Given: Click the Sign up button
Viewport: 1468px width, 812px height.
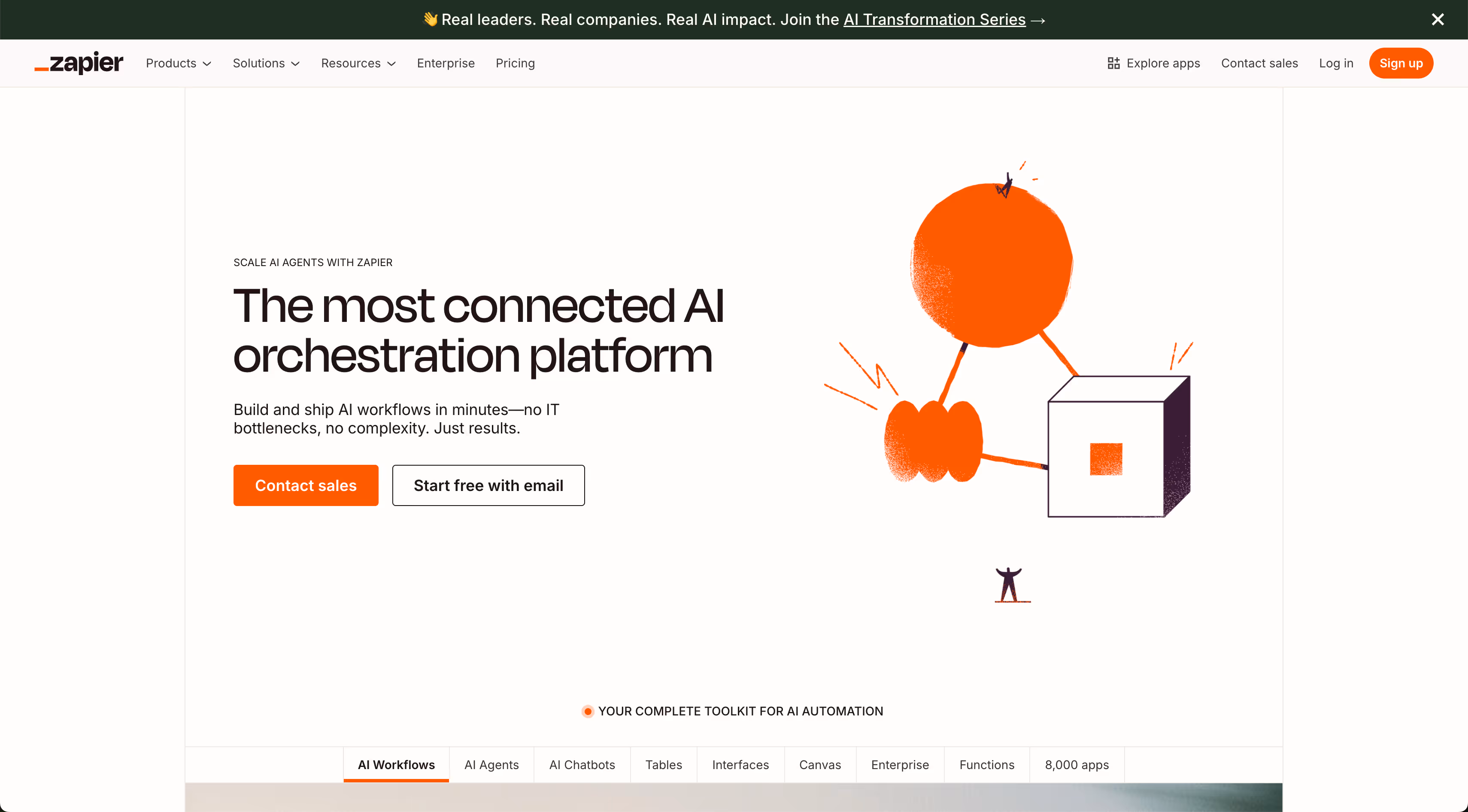Looking at the screenshot, I should (x=1401, y=63).
